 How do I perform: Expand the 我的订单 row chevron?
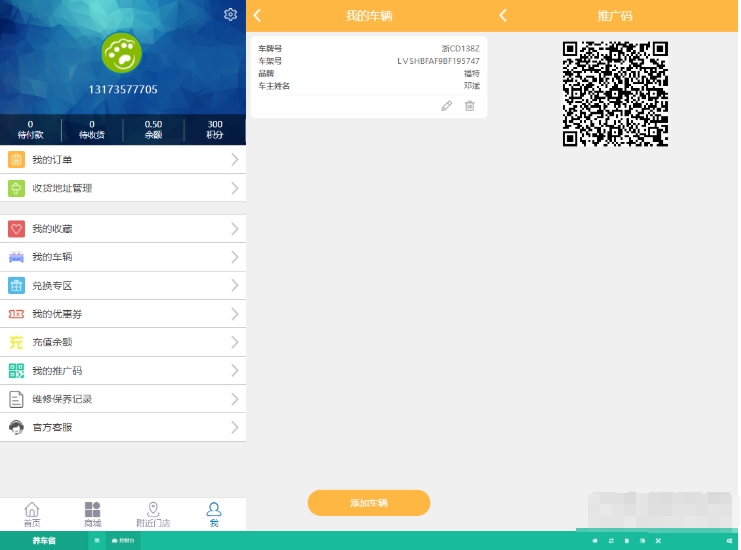tap(234, 160)
